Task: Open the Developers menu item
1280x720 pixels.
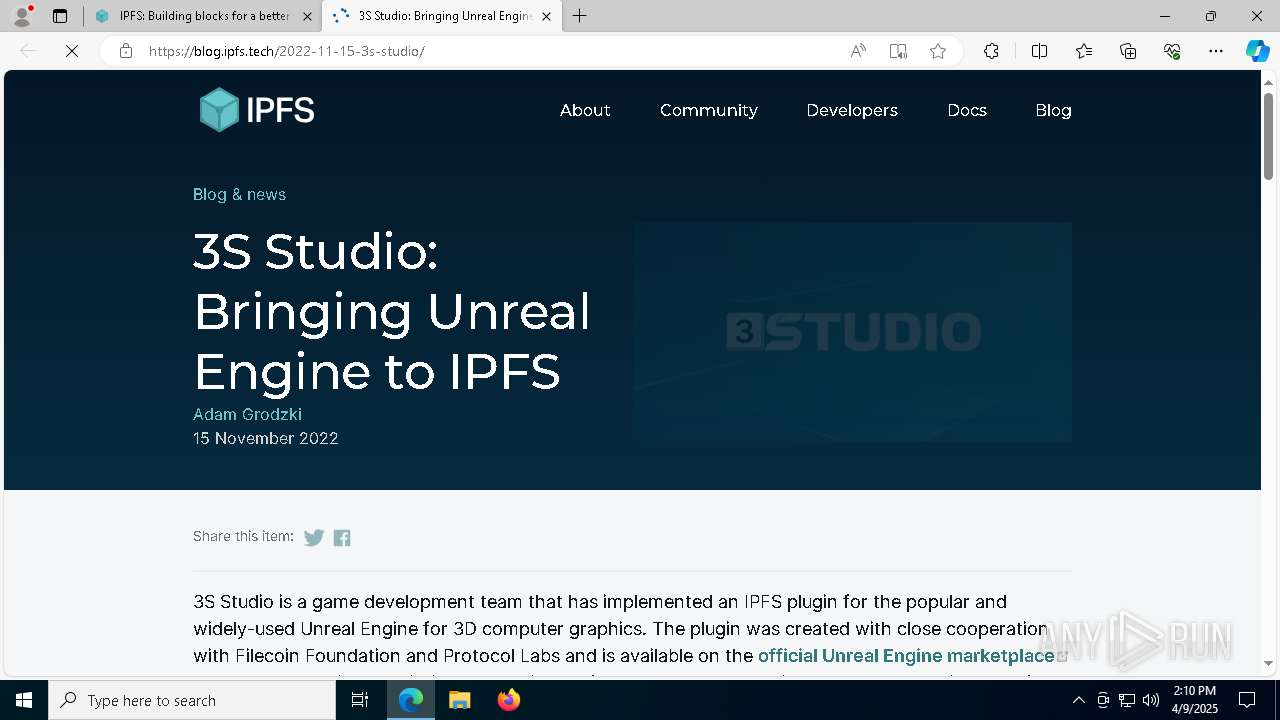Action: (x=852, y=111)
